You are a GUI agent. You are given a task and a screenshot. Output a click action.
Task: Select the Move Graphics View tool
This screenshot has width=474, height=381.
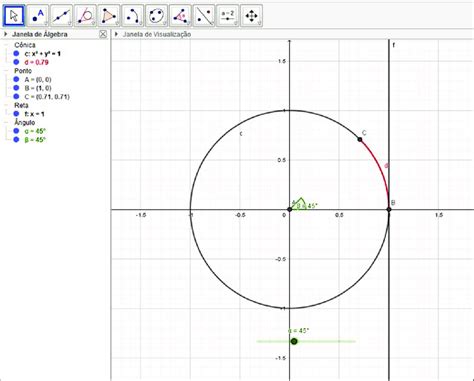251,16
